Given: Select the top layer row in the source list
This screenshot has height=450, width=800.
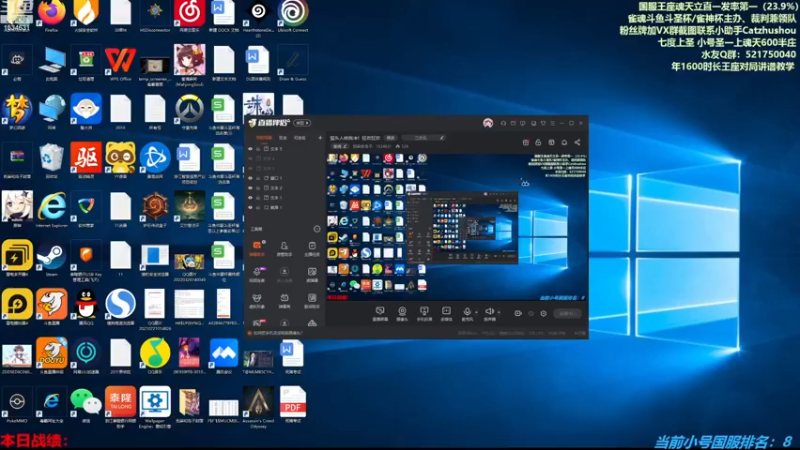Looking at the screenshot, I should [x=285, y=149].
